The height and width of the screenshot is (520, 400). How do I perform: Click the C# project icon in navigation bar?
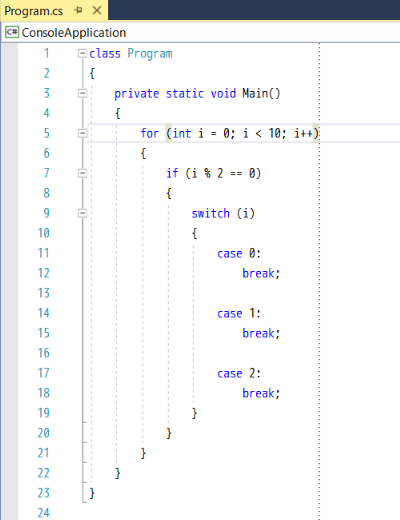point(12,32)
